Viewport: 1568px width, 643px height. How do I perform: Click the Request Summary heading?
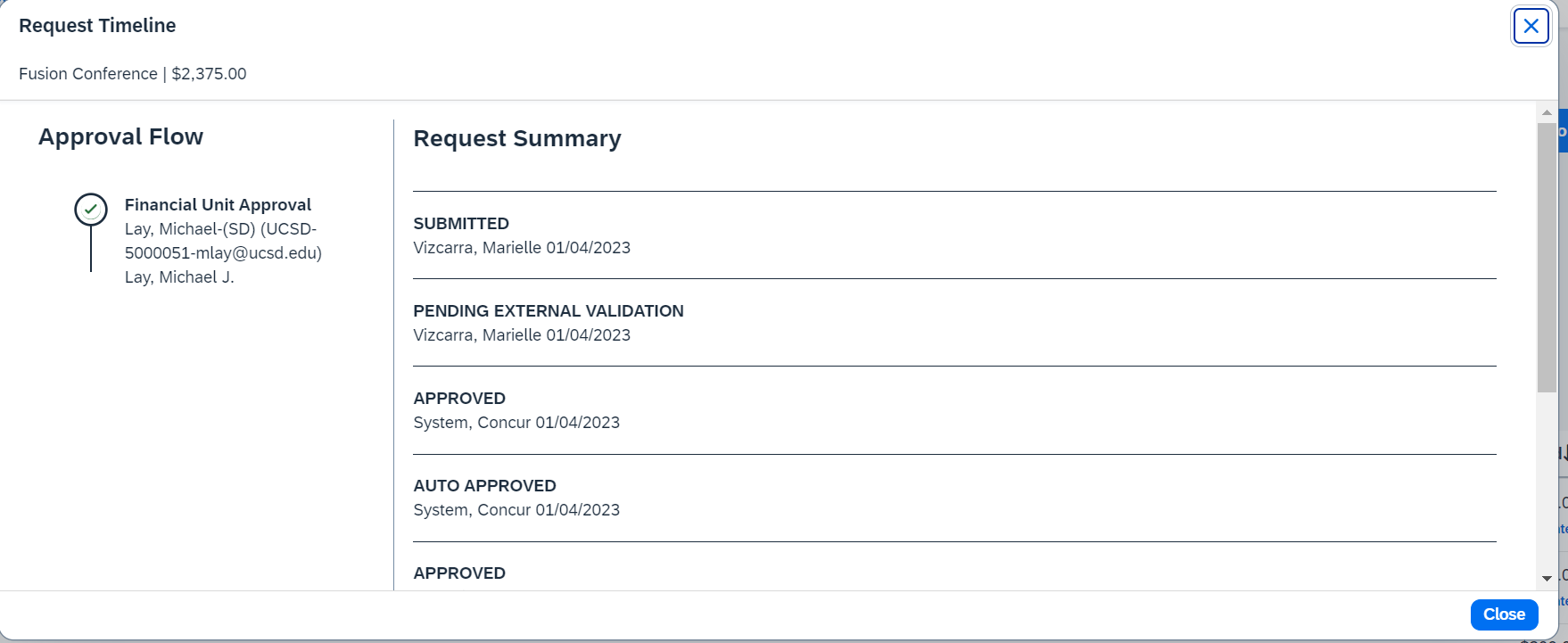517,138
